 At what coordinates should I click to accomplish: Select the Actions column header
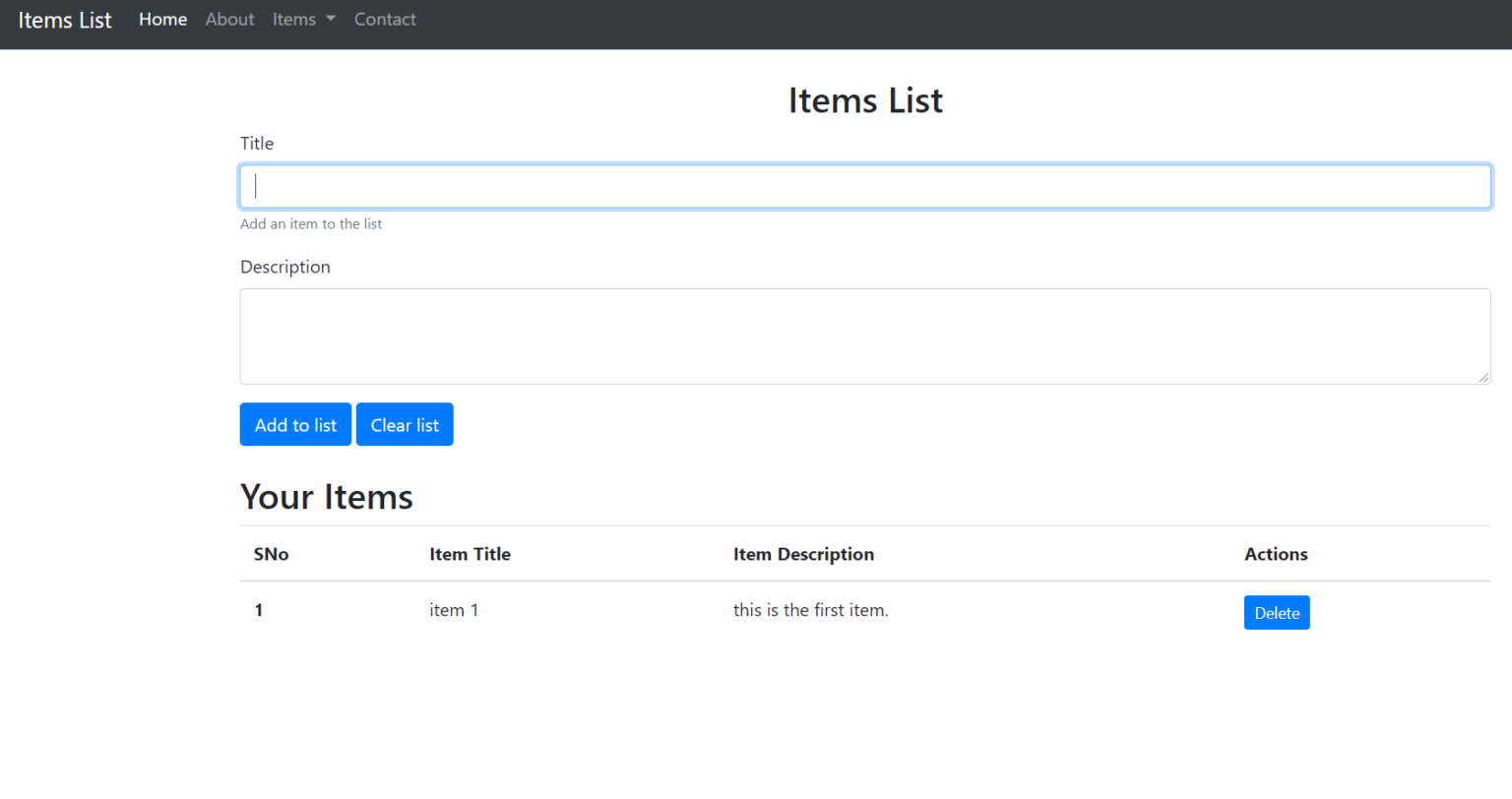point(1276,554)
